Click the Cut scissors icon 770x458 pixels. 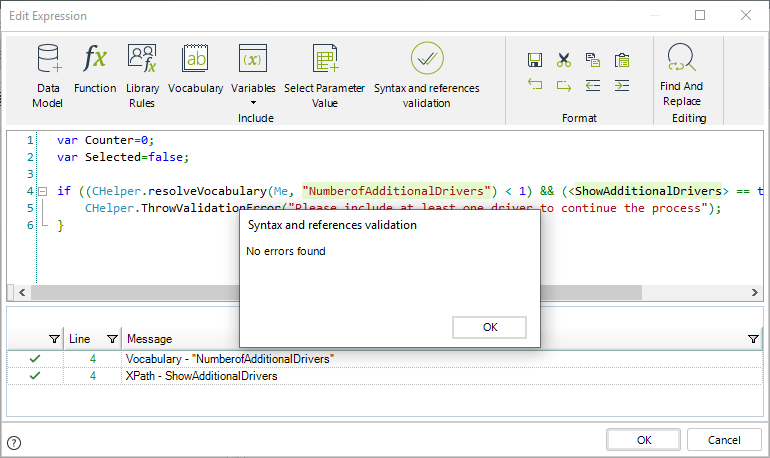click(x=564, y=60)
